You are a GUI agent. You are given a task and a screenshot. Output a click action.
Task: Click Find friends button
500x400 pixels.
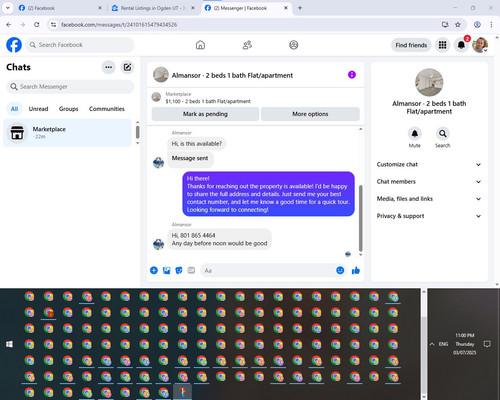411,45
